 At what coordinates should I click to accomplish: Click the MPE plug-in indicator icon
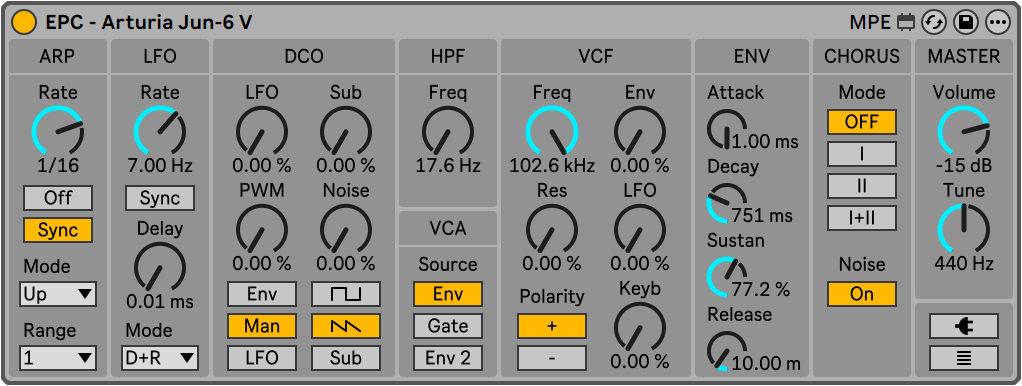point(905,23)
